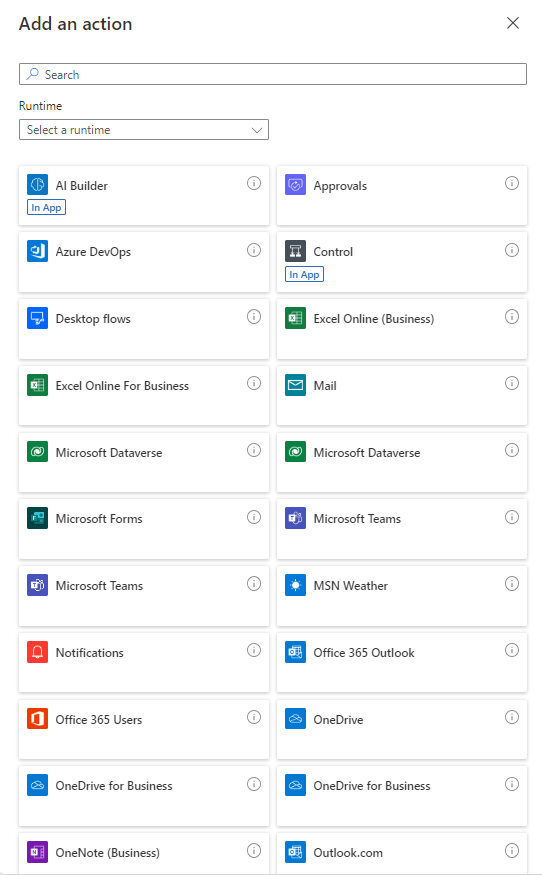Show info for AI Builder
Viewport: 542px width, 875px height.
tap(254, 183)
